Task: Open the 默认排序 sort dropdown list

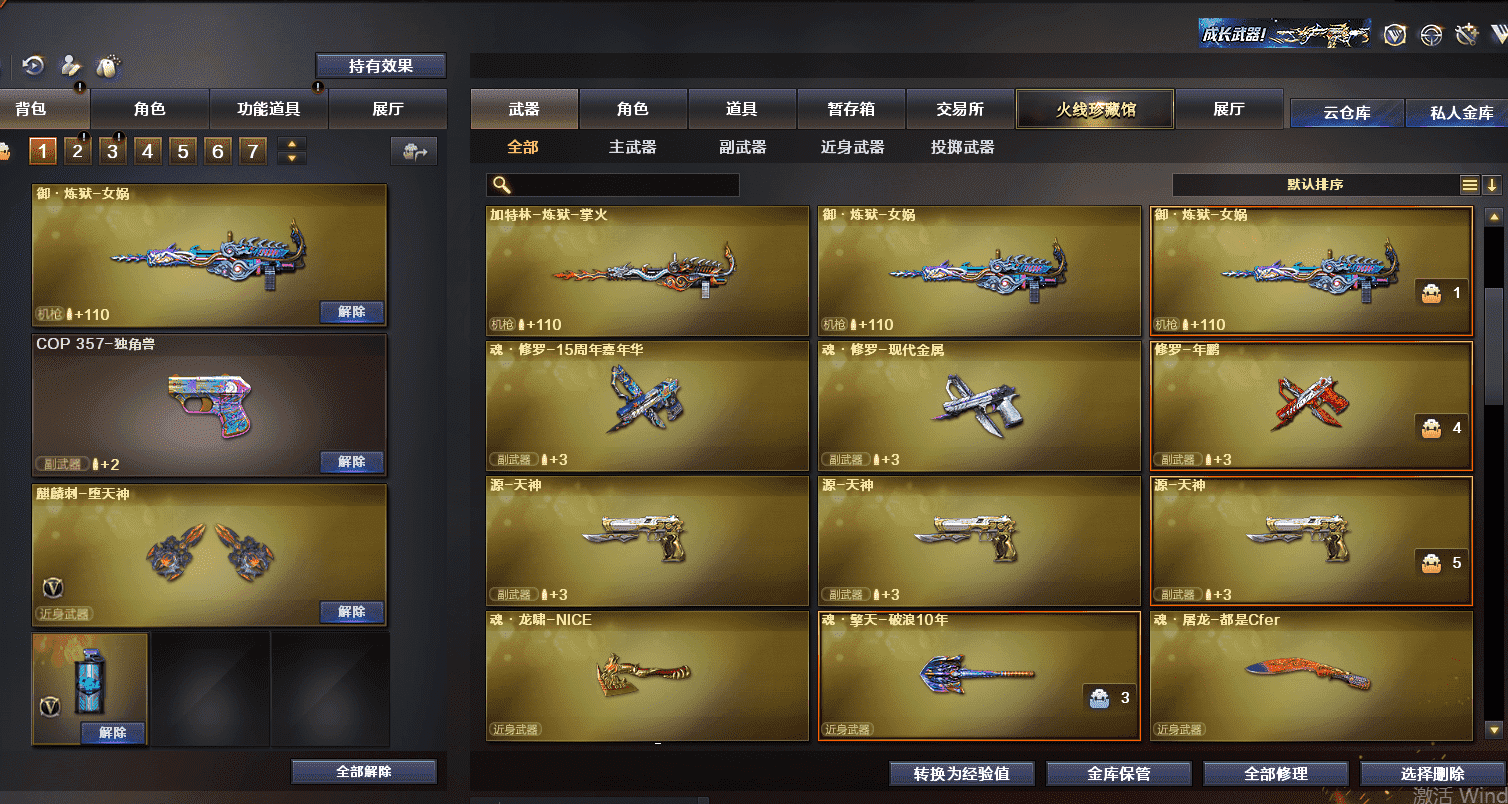Action: (x=1316, y=185)
